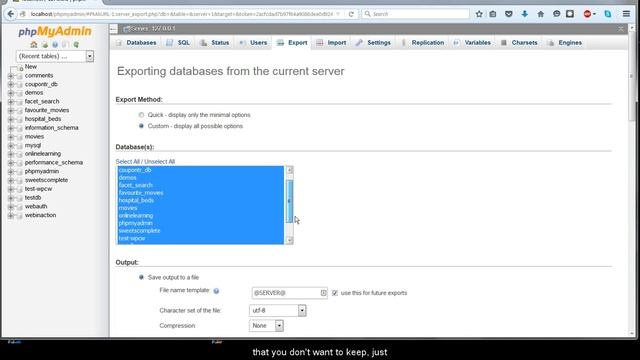Expand the comments database tree node

11,76
